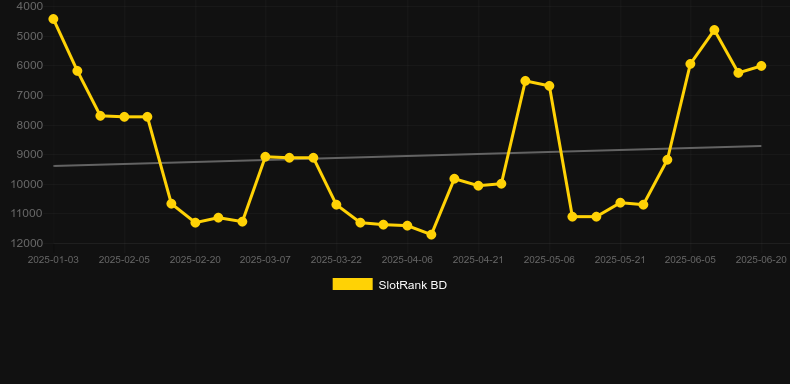
Task: Click the 2025-06-20 x-axis label
Action: coord(761,260)
